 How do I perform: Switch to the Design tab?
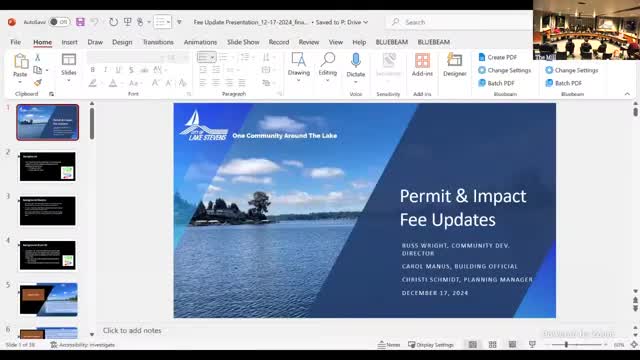[122, 42]
